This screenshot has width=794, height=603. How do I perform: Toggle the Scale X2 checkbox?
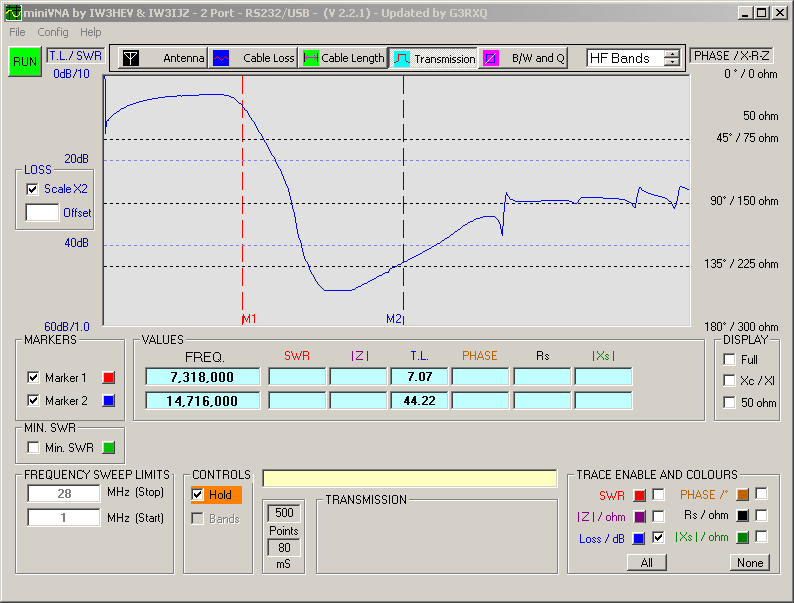pos(32,189)
